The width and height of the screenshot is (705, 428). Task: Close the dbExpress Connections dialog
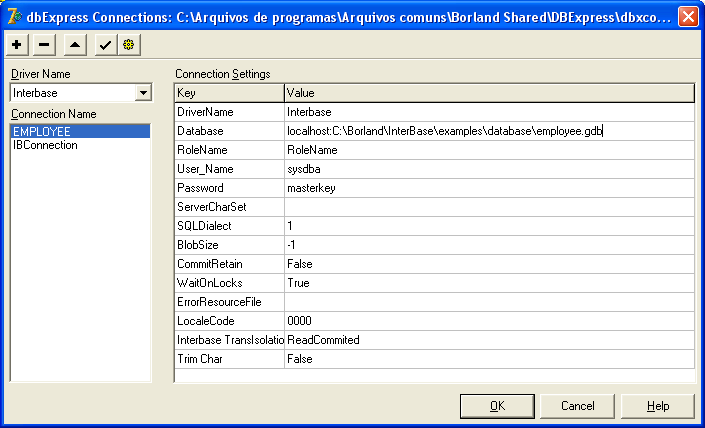688,16
